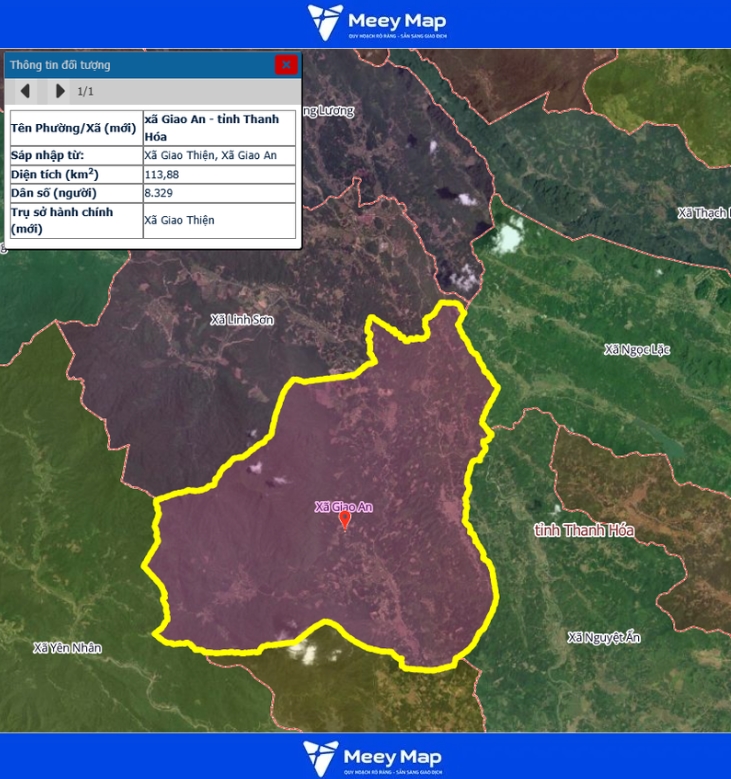The height and width of the screenshot is (779, 731).
Task: Select the Xã Nguyệt Ấn map label
Action: (x=603, y=637)
